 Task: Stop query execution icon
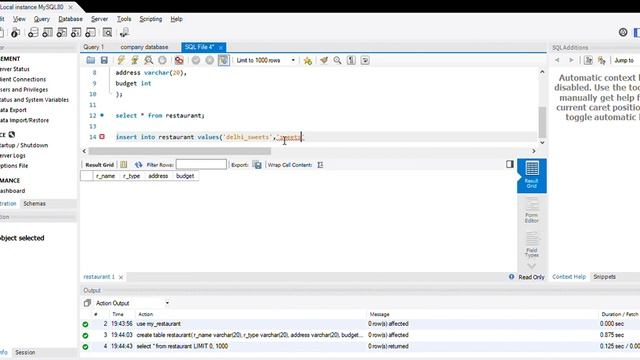162,60
